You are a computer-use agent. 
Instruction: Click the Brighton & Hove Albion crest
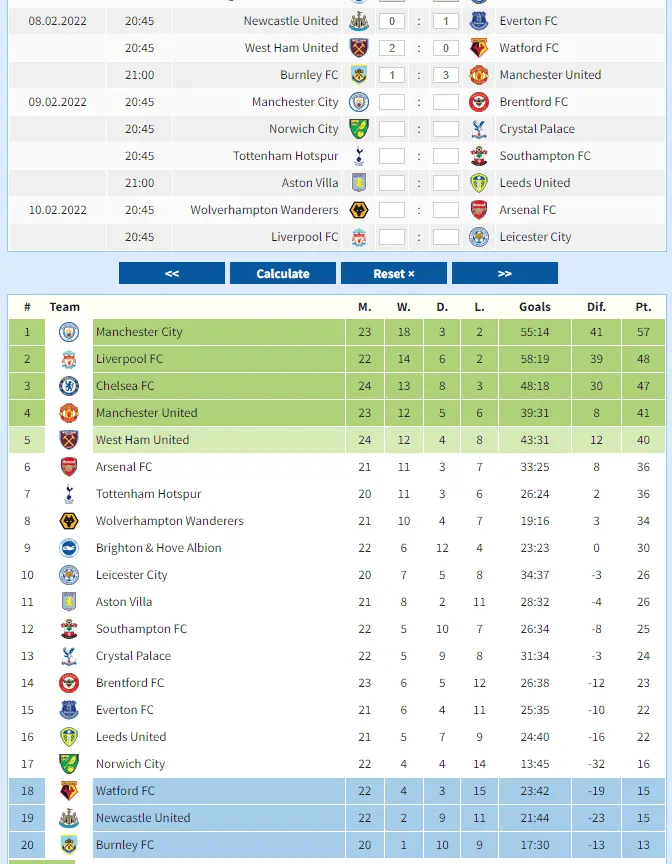pyautogui.click(x=69, y=548)
